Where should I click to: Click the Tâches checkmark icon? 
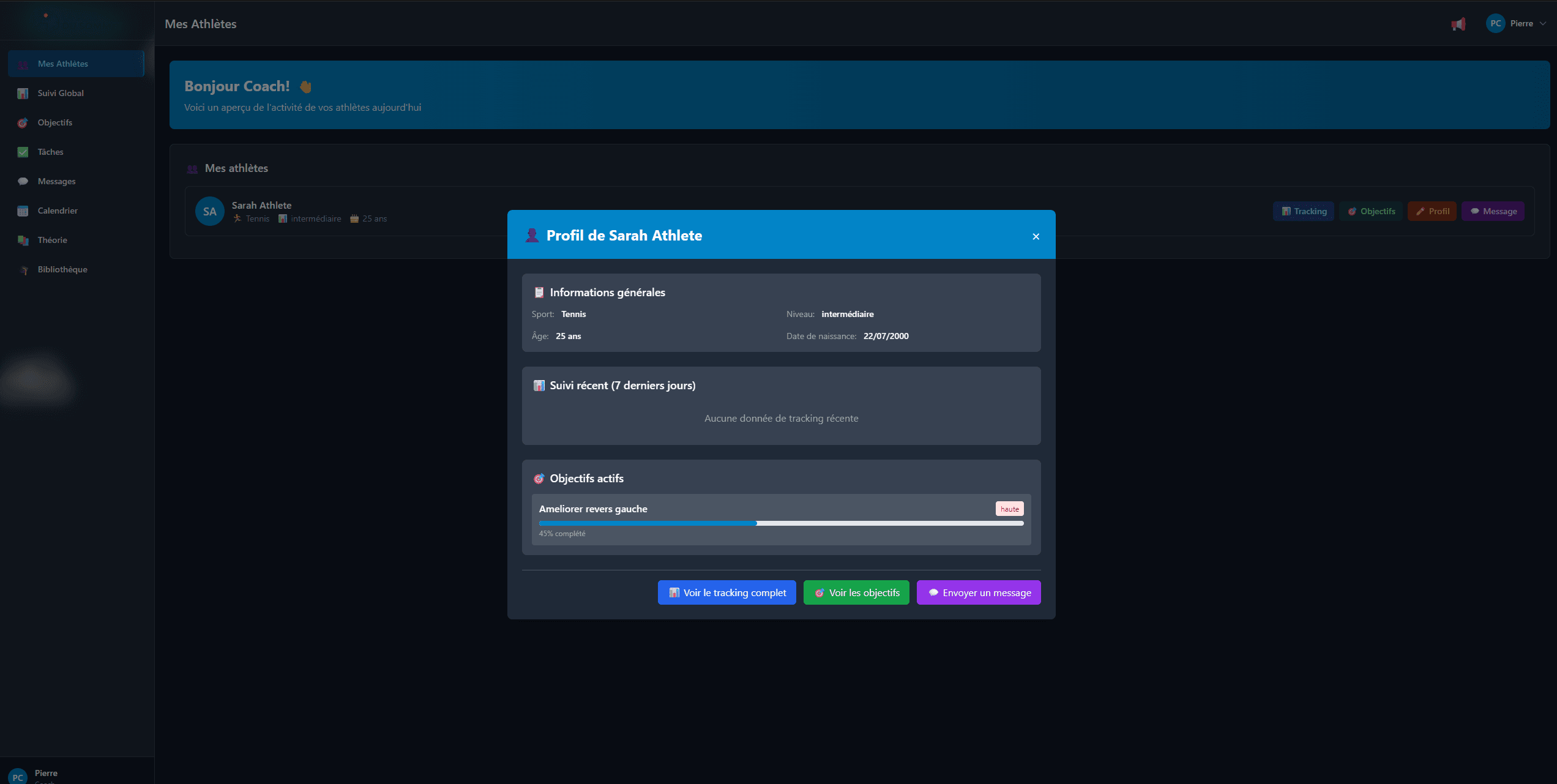coord(23,152)
